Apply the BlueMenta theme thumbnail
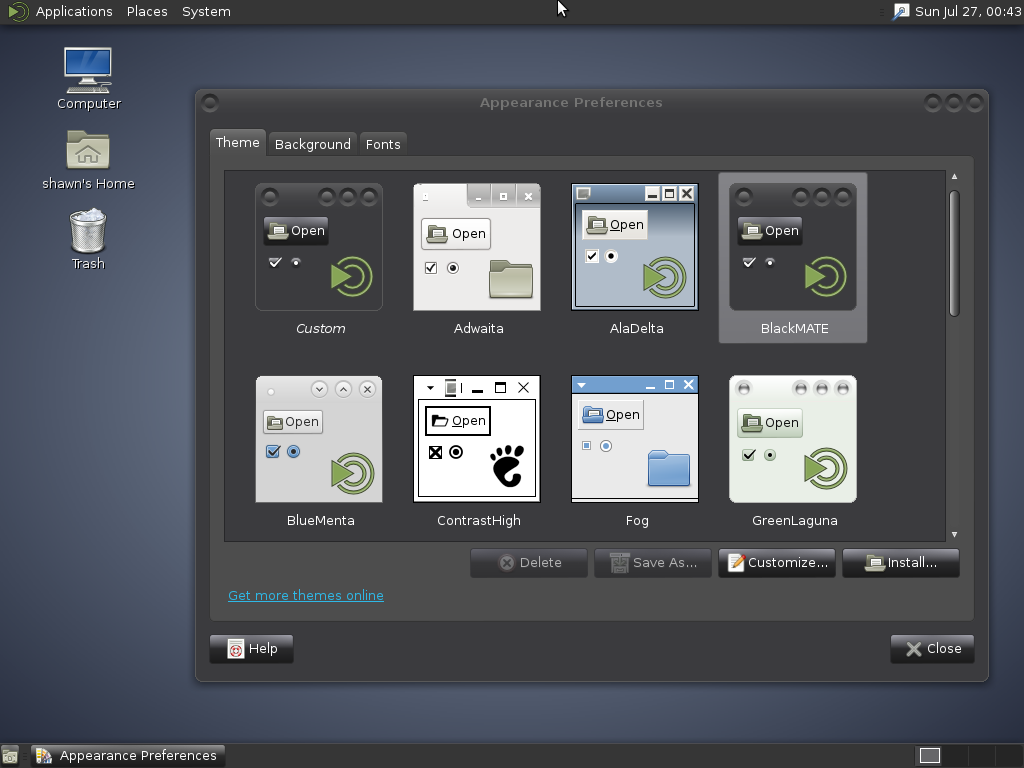 pos(319,439)
